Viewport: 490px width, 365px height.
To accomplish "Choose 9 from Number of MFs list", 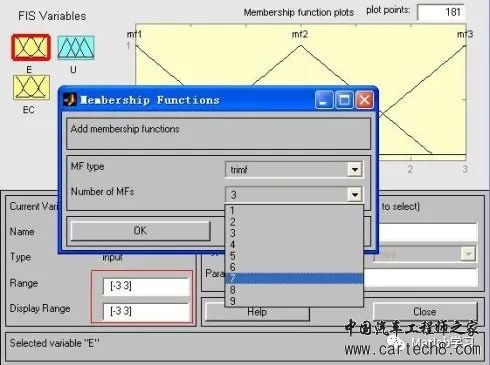I will point(294,301).
